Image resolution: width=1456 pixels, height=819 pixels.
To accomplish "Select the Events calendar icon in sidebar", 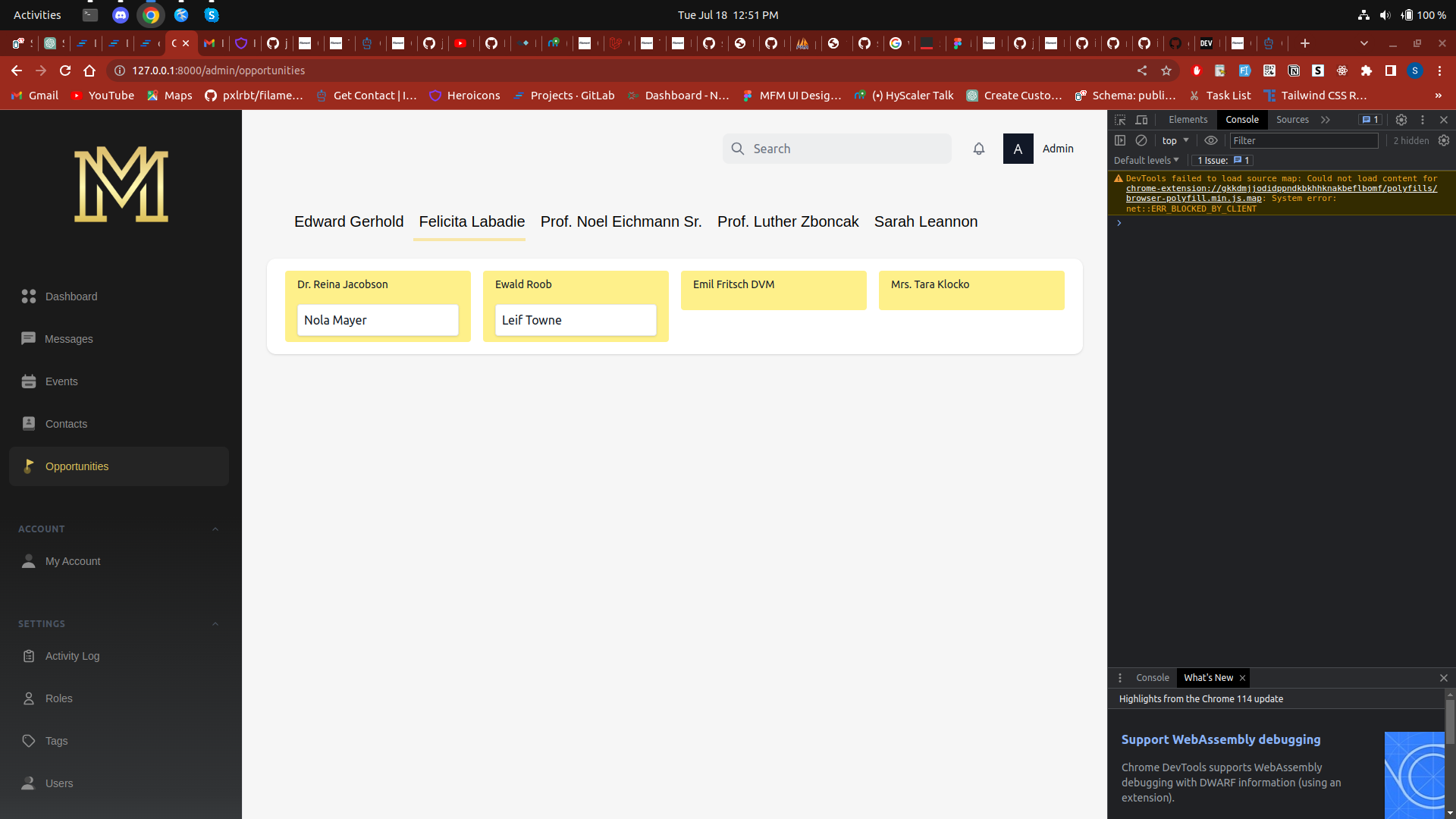I will click(28, 381).
